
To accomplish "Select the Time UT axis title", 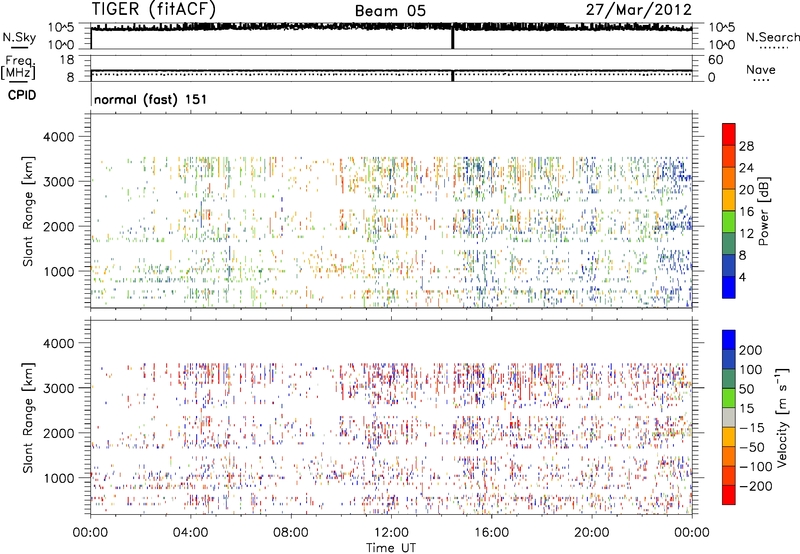I will [391, 547].
